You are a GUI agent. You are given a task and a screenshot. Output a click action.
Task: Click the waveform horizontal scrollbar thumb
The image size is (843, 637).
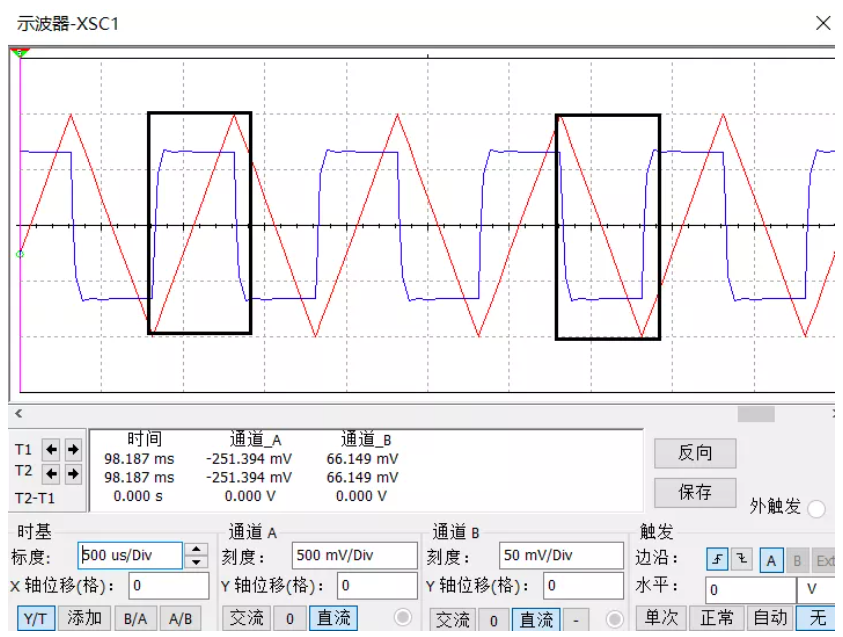pyautogui.click(x=756, y=414)
